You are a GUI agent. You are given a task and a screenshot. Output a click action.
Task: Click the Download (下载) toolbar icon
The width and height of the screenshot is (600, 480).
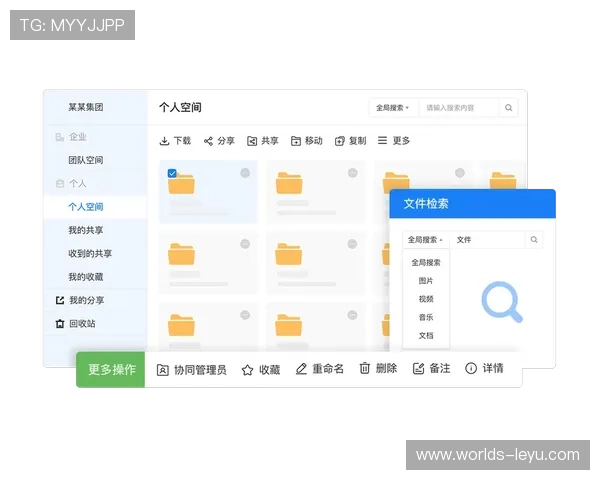coord(164,141)
